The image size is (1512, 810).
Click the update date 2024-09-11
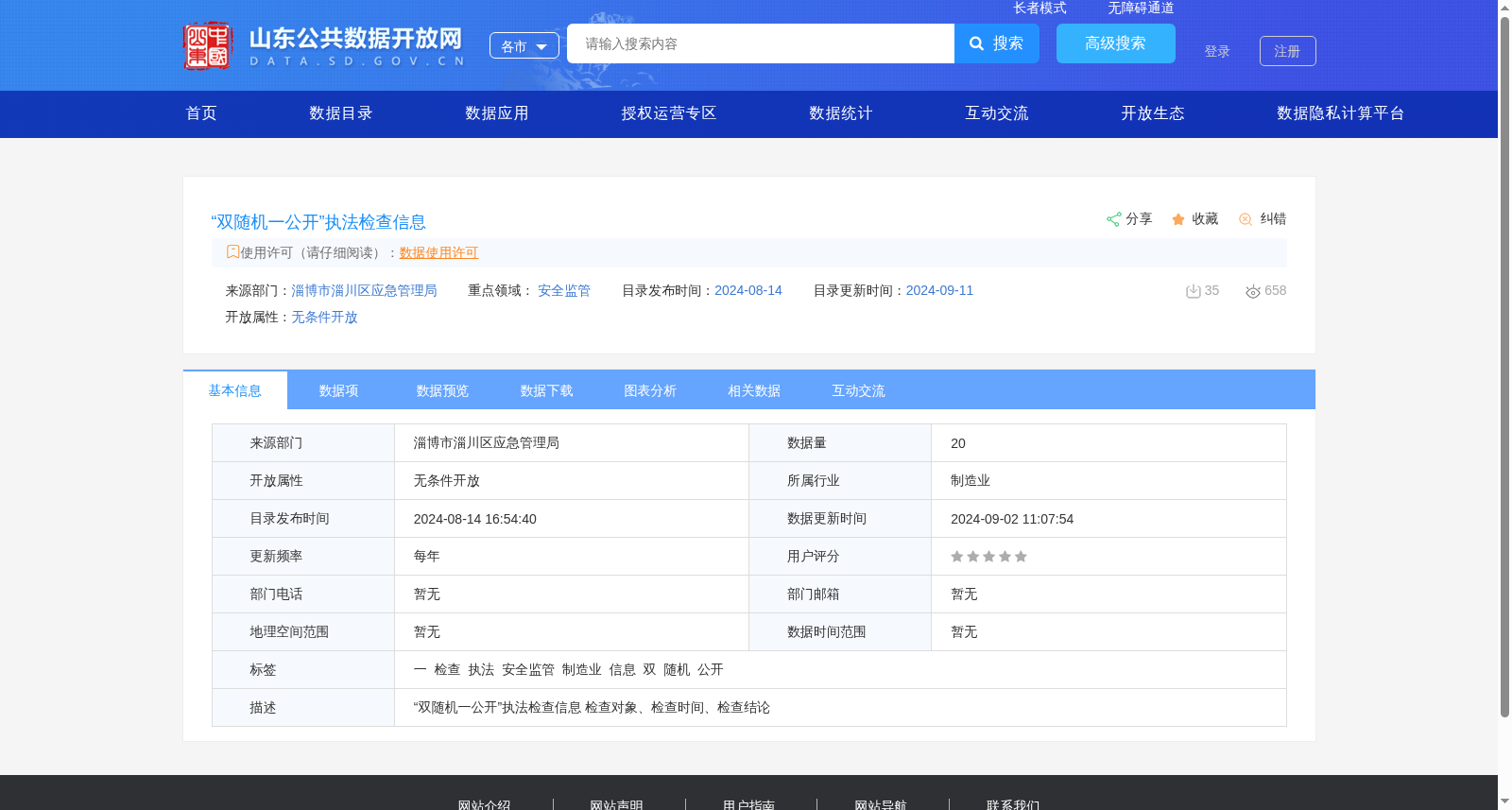[x=939, y=290]
